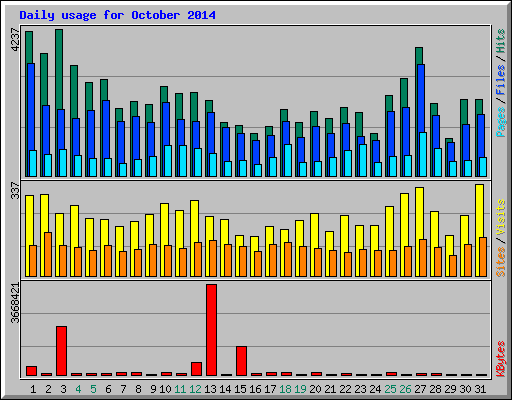Click day 31 on the x-axis
Viewport: 512px width, 400px height.
pyautogui.click(x=480, y=389)
